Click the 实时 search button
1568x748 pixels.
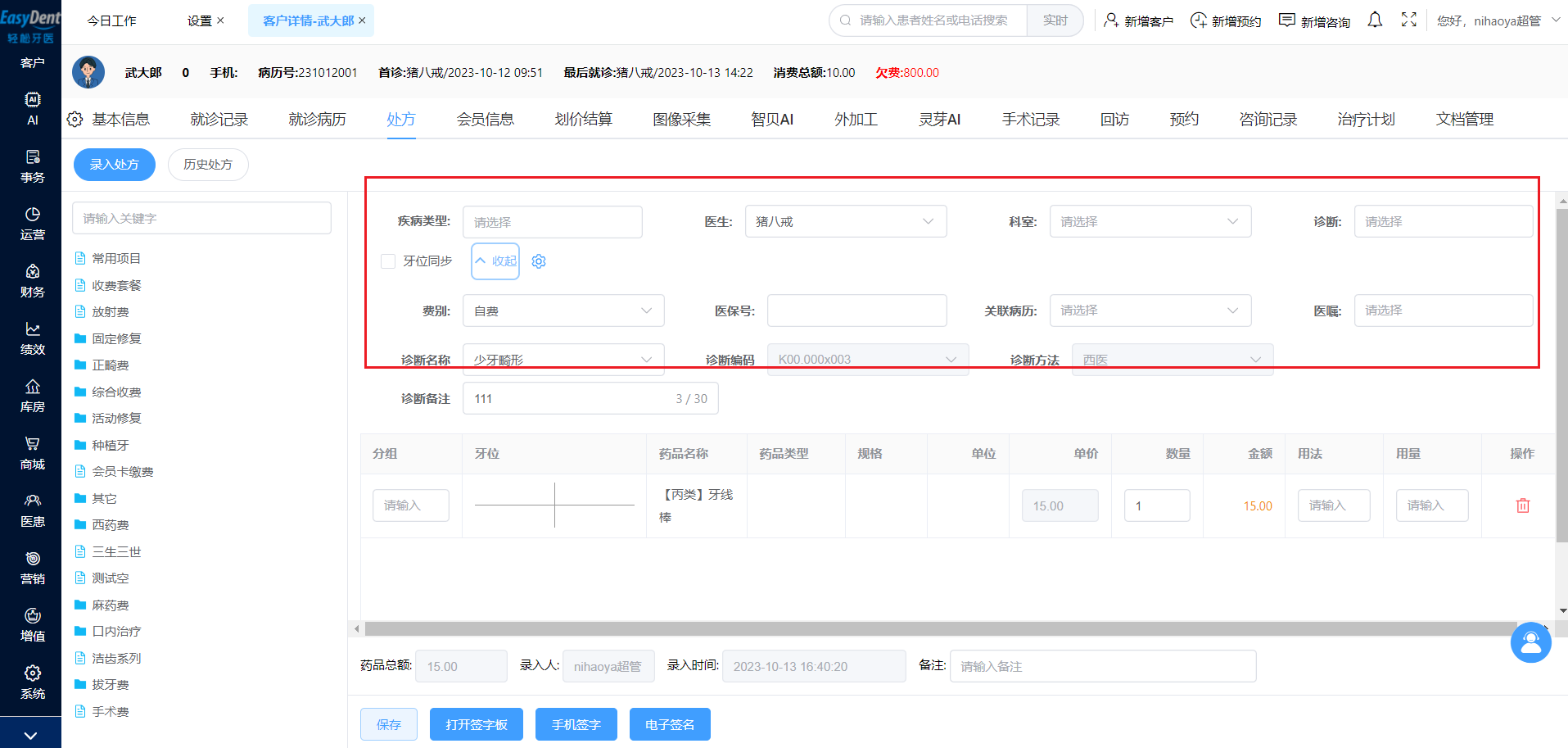1055,20
